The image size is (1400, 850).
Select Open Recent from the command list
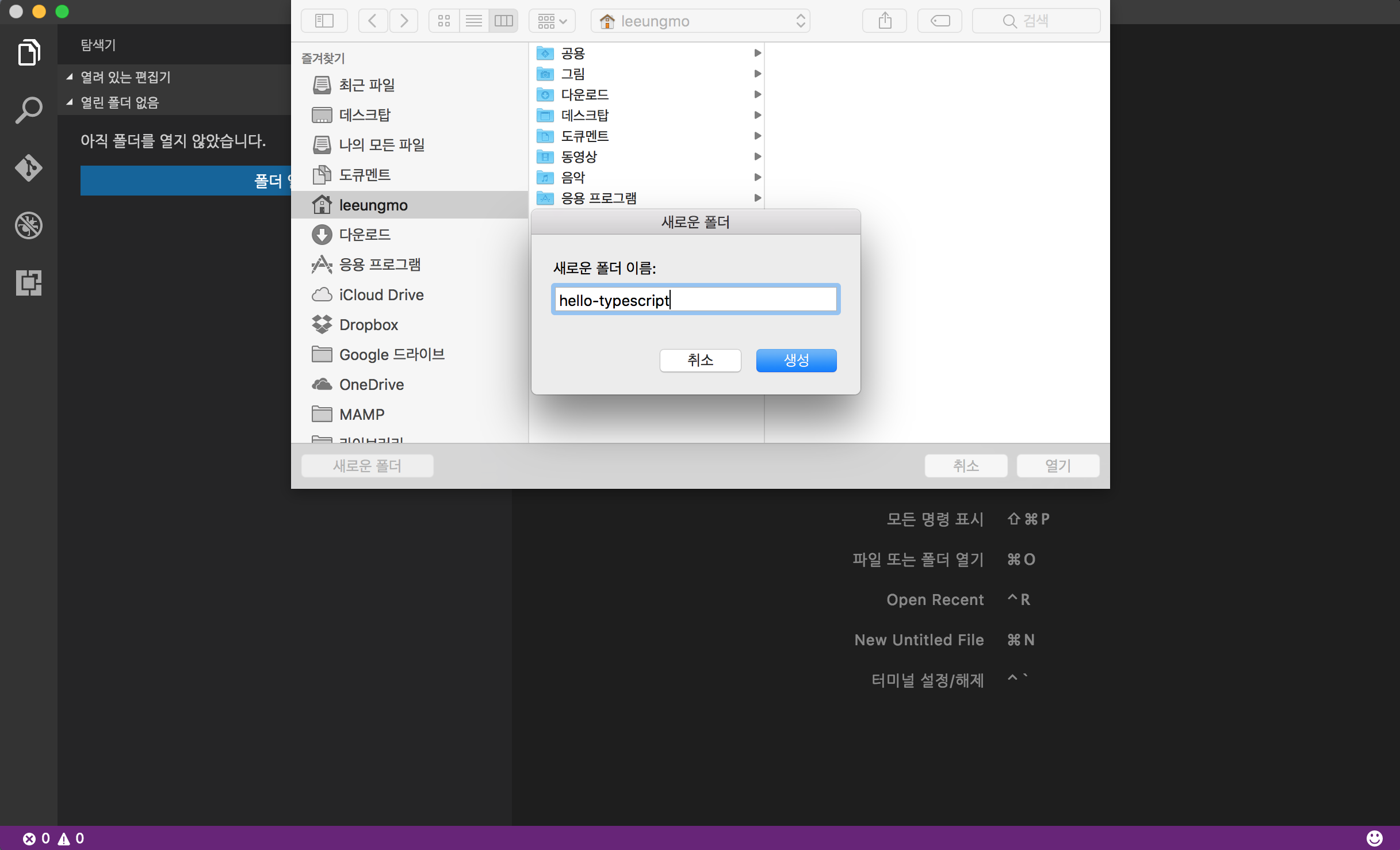pos(935,599)
